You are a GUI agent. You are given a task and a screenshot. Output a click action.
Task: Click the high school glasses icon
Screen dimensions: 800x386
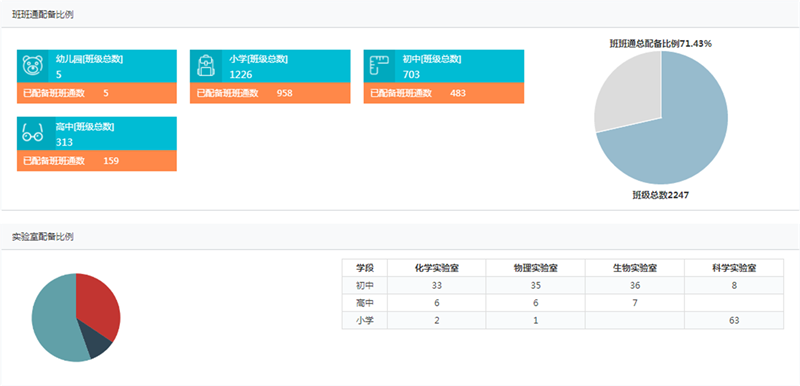pyautogui.click(x=33, y=133)
